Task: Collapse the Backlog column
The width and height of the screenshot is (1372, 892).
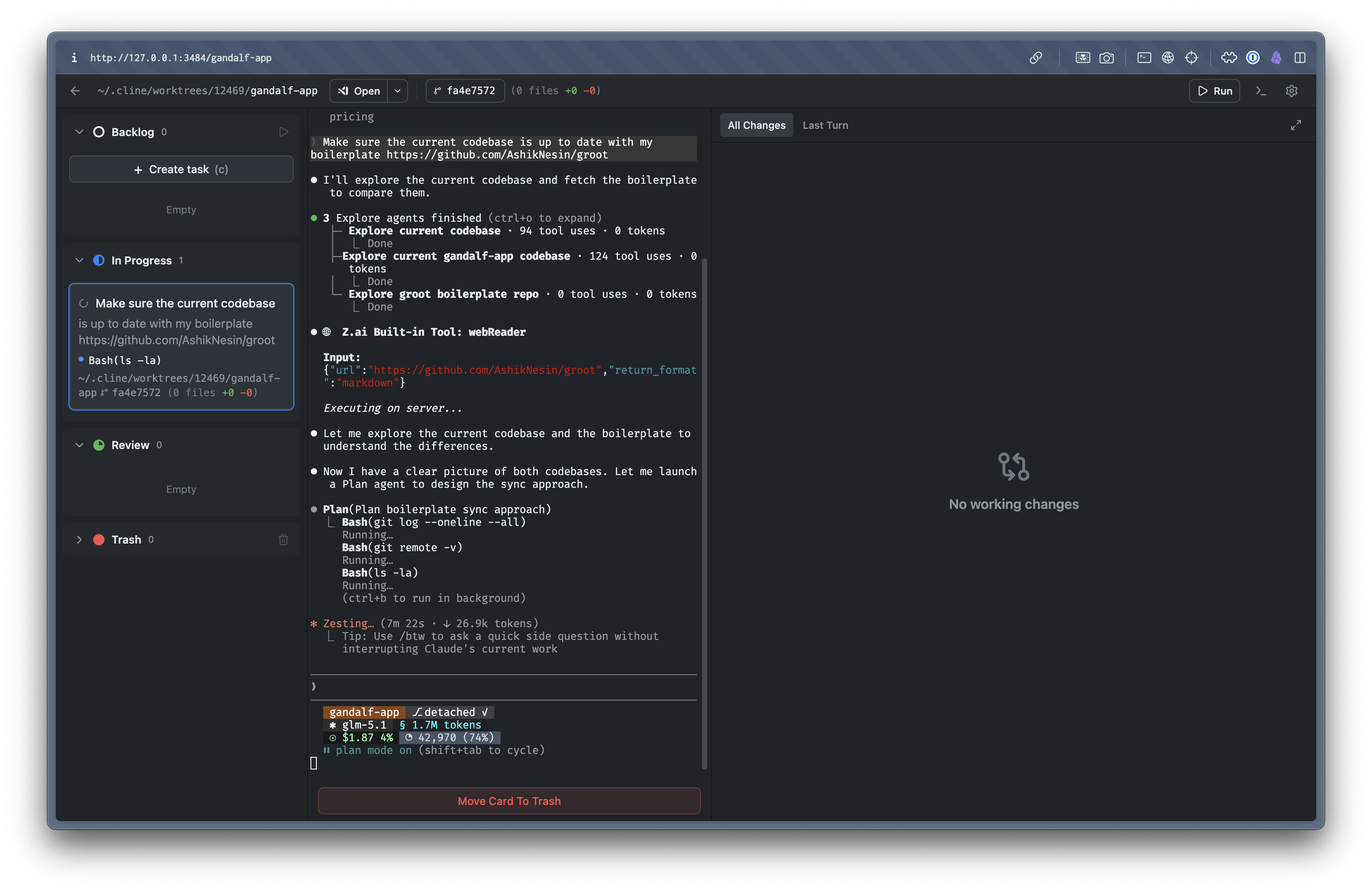Action: click(x=79, y=132)
